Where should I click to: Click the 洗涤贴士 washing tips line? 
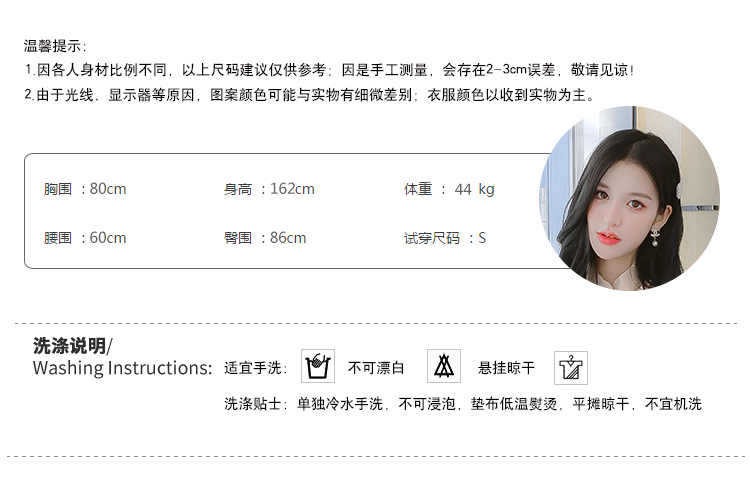[x=463, y=404]
